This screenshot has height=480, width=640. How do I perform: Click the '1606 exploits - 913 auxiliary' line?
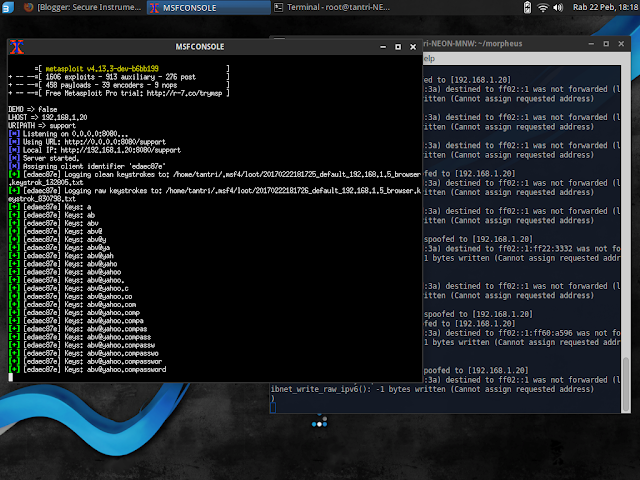118,77
